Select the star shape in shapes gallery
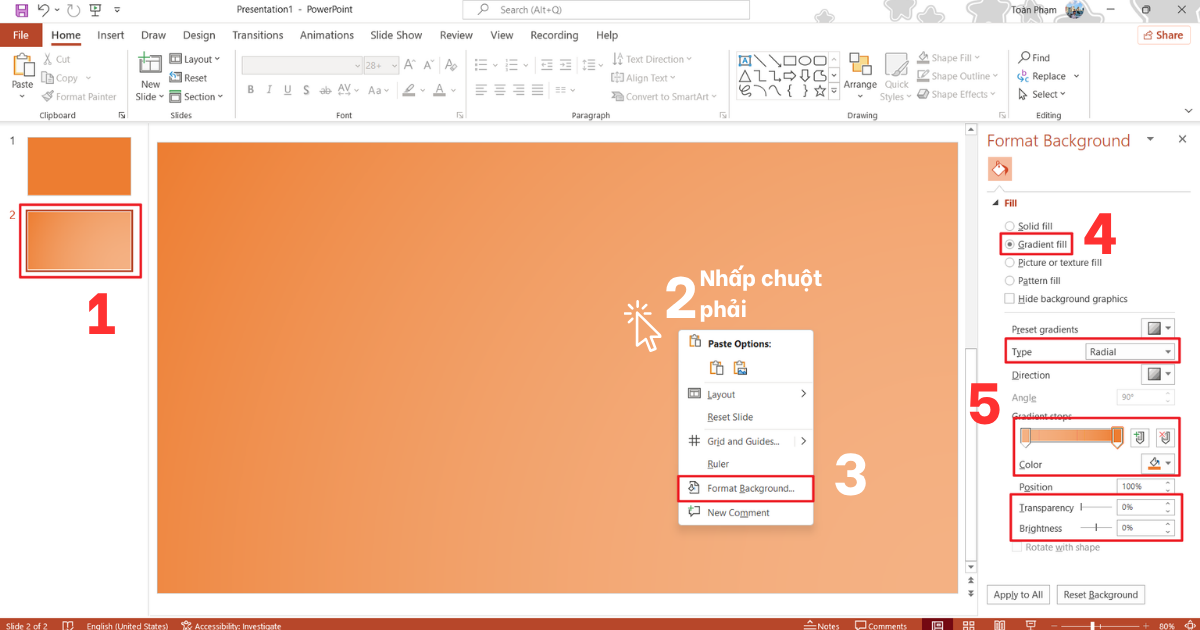 coord(819,90)
